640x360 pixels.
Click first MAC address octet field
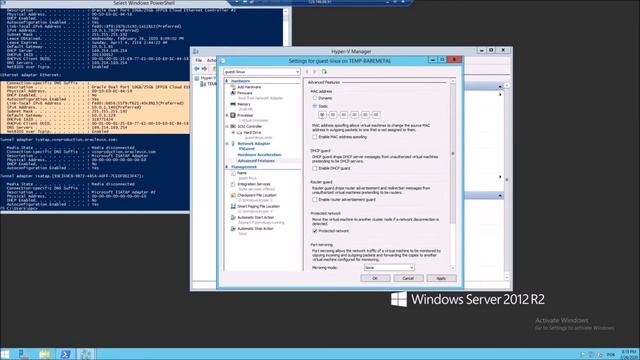[322, 115]
